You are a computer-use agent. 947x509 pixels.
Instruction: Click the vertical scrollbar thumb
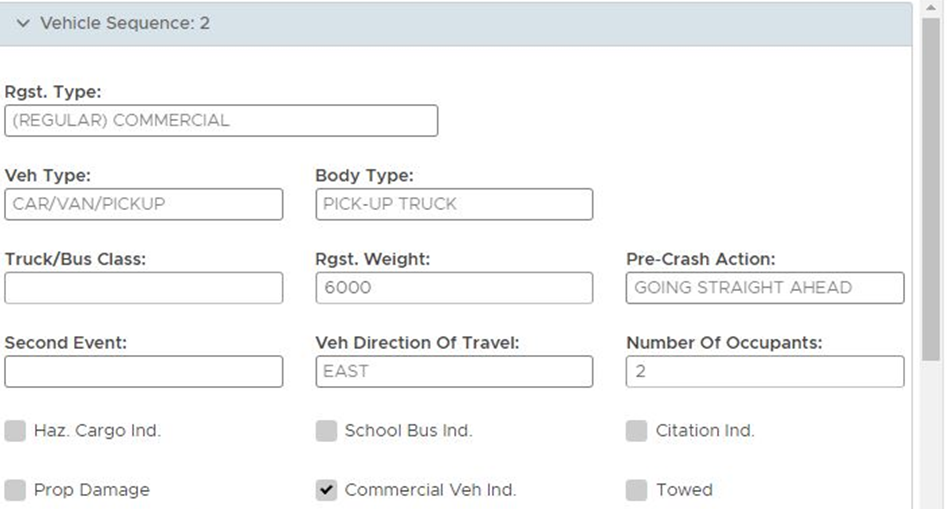tap(931, 189)
